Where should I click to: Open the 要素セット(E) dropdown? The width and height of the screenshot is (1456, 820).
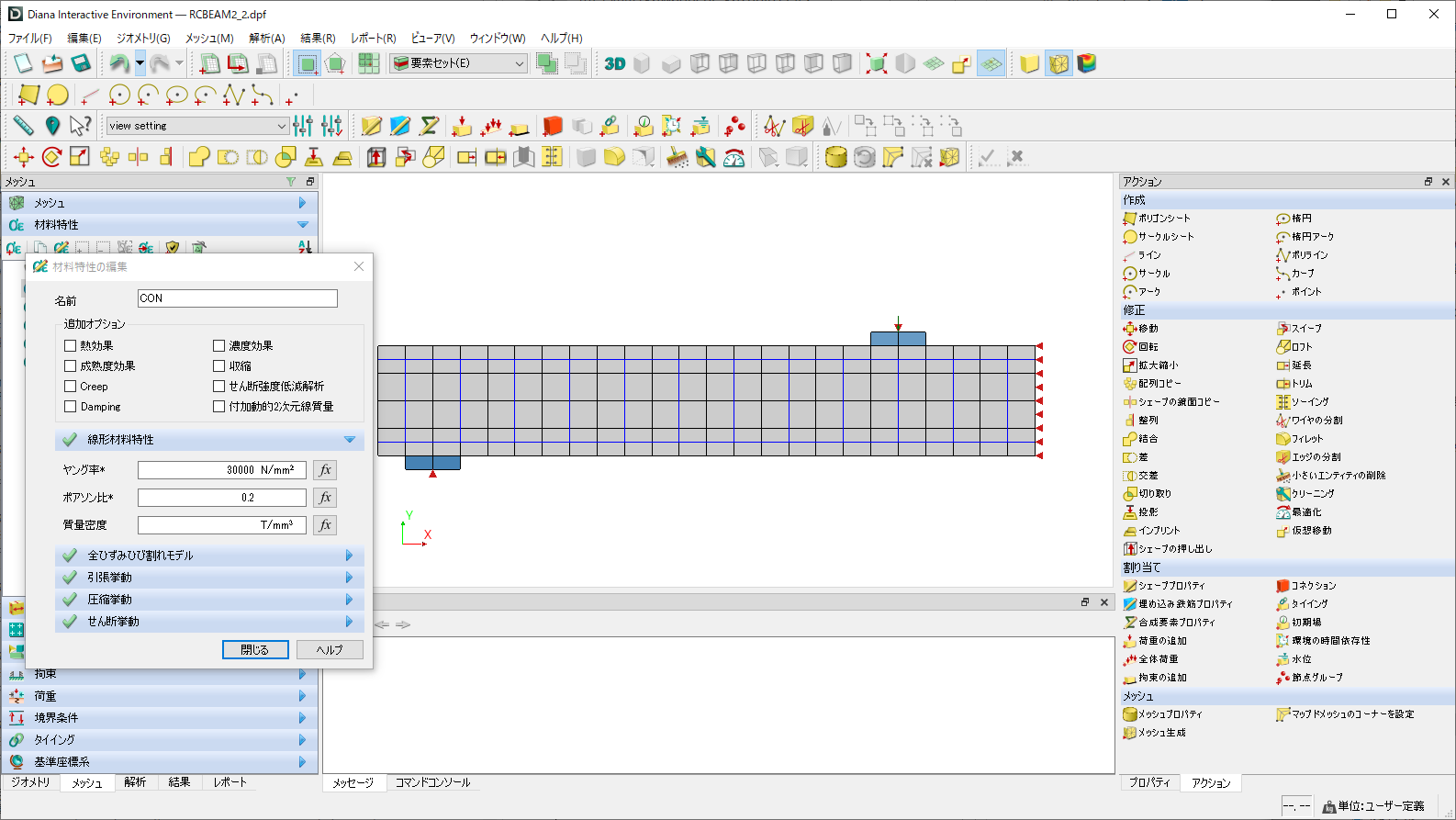[458, 63]
